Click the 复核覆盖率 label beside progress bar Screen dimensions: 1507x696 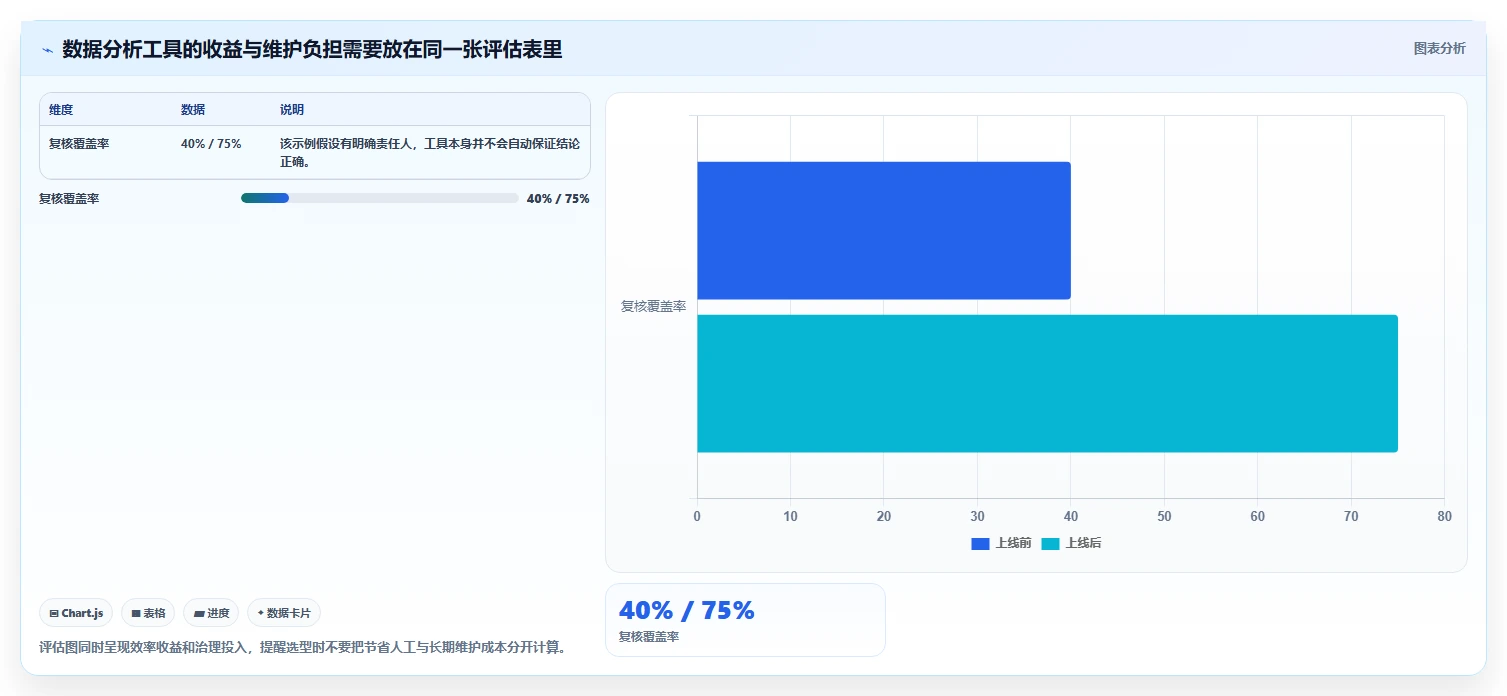[69, 199]
